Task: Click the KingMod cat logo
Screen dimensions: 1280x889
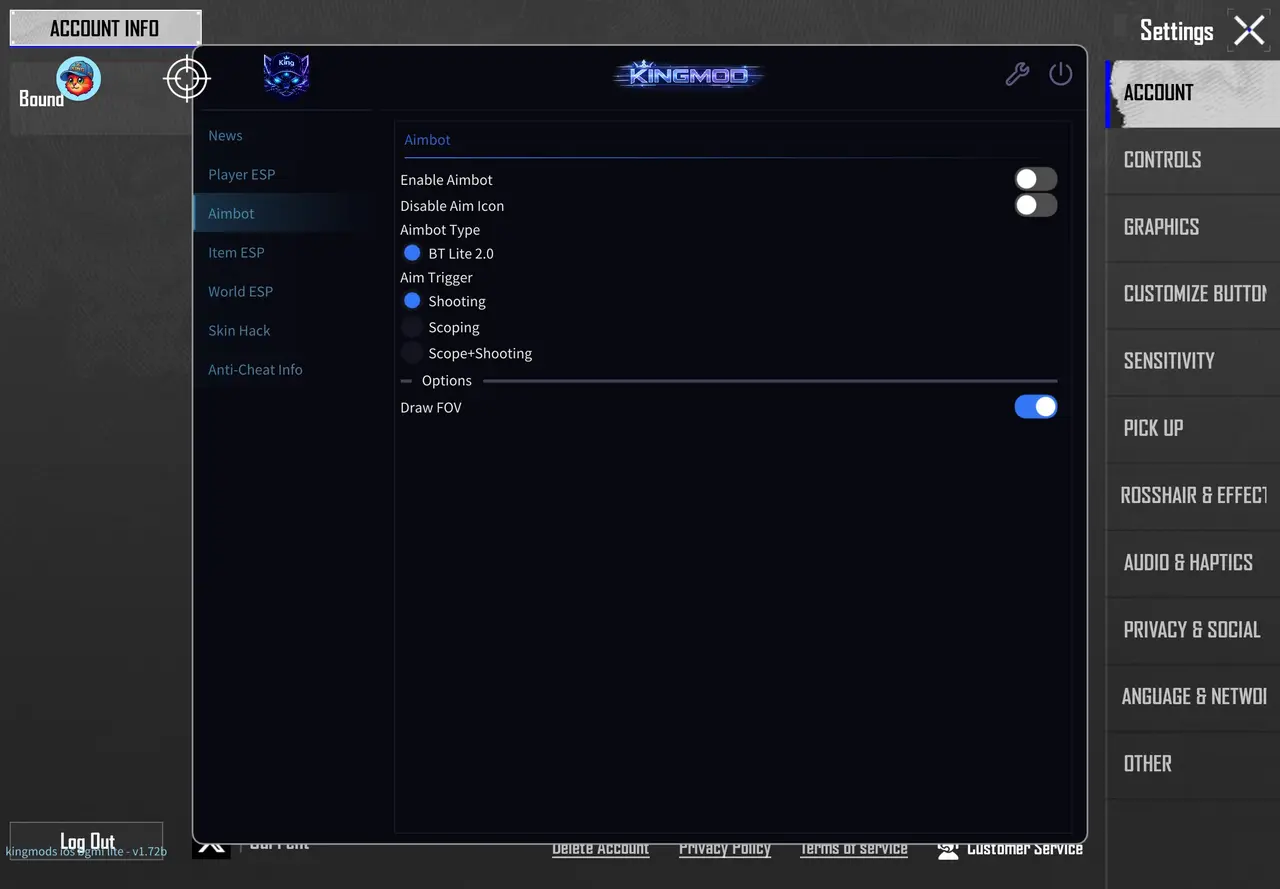Action: (x=286, y=74)
